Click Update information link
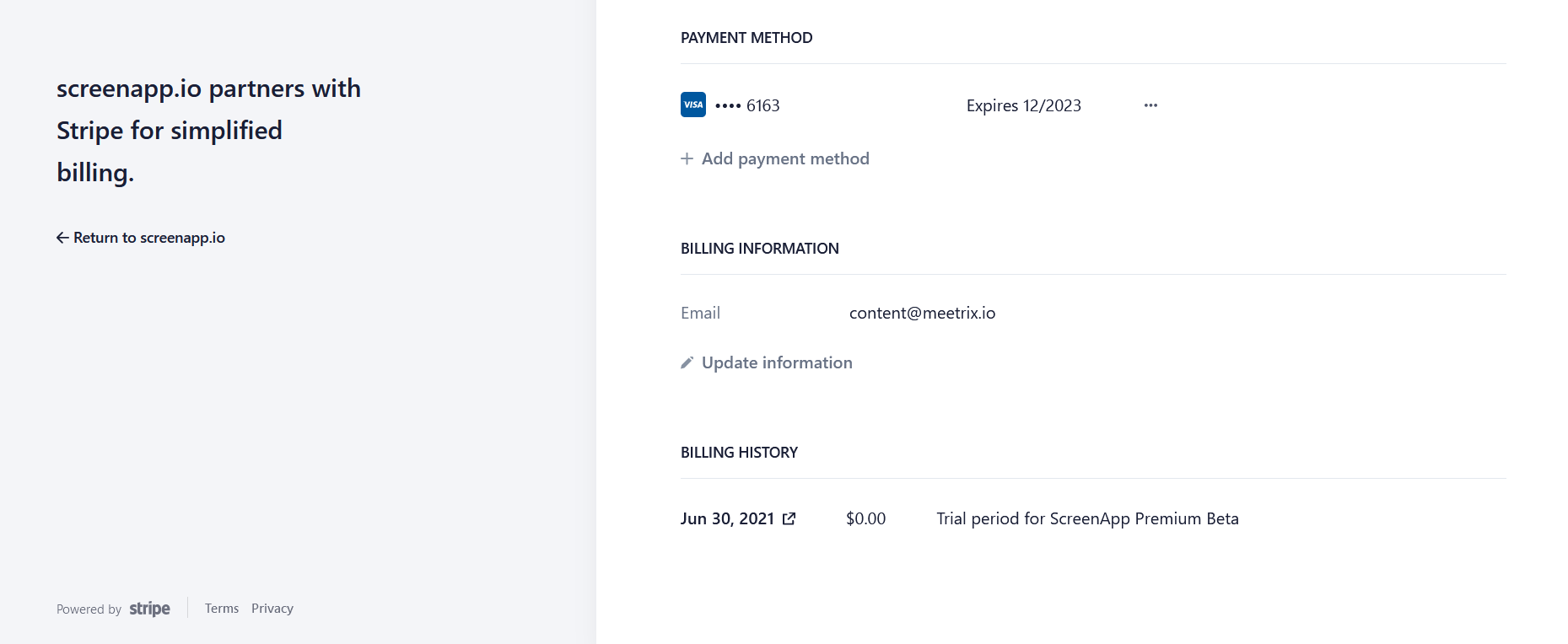Viewport: 1568px width, 644px height. tap(777, 362)
